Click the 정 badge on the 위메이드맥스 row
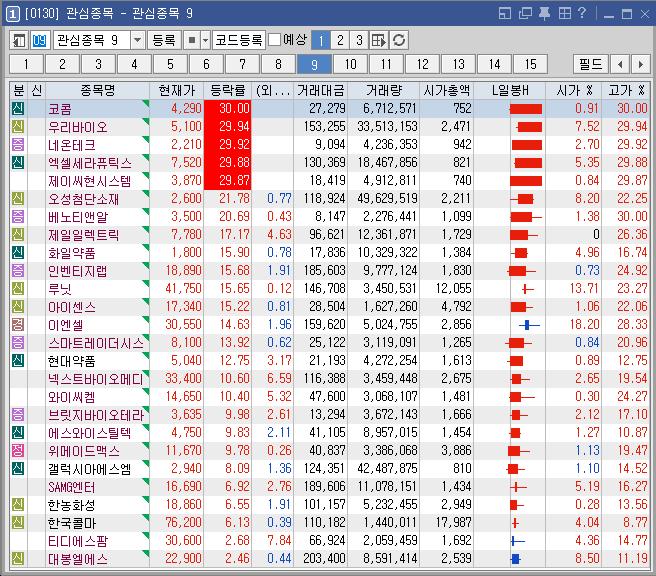Screen dimensions: 656x576 [x=18, y=450]
